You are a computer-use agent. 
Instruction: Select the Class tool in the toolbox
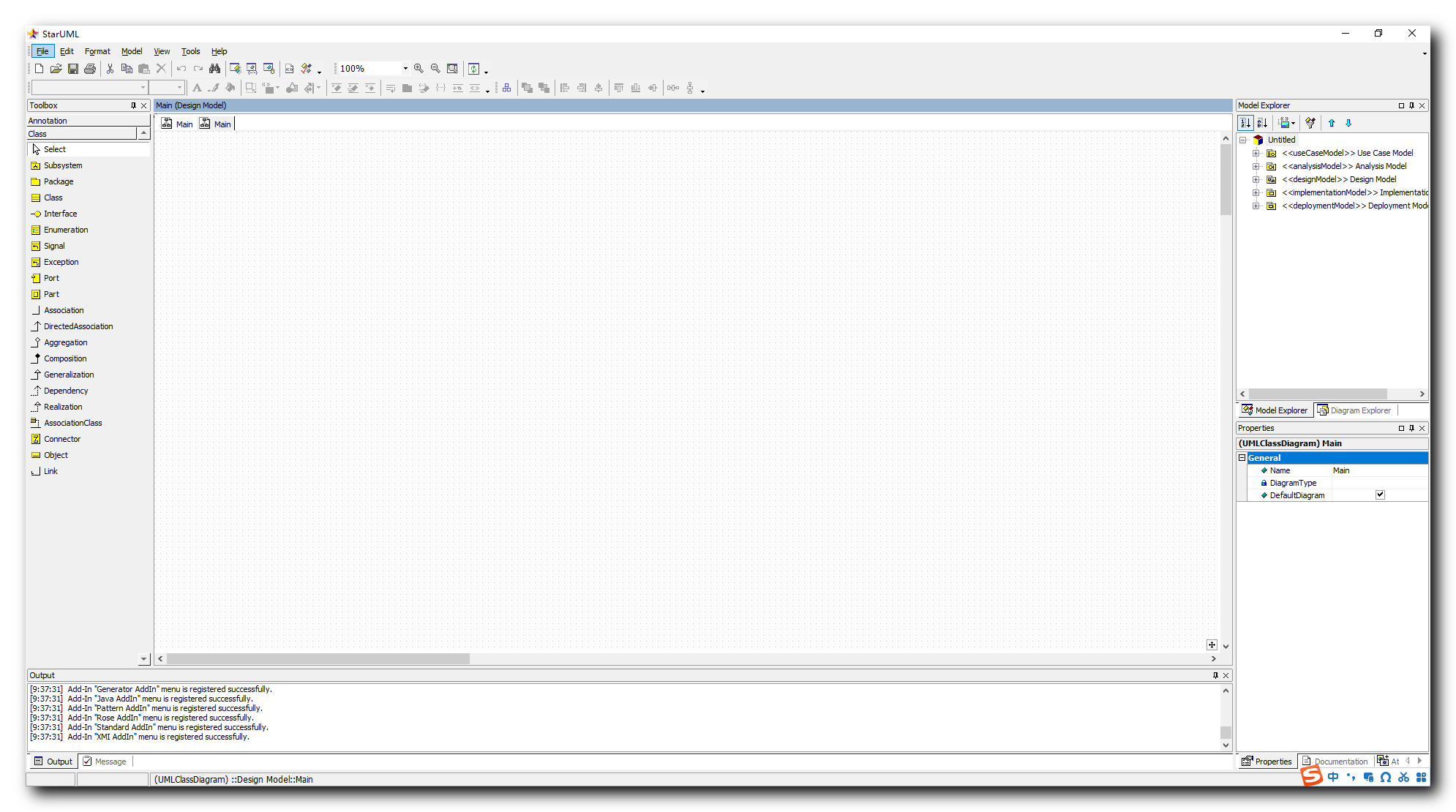pos(53,197)
